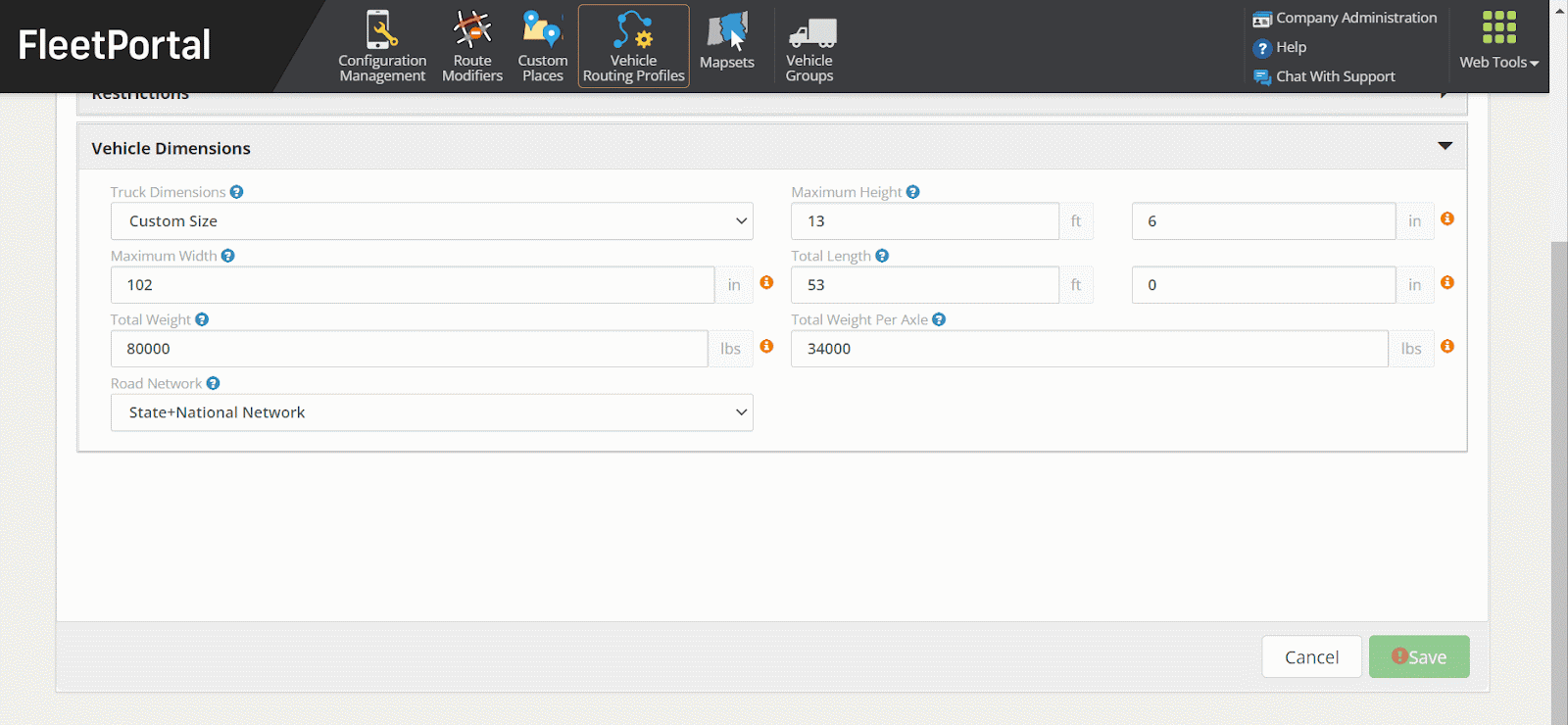Focus the Total Length inches field
The height and width of the screenshot is (725, 1568).
pyautogui.click(x=1264, y=285)
